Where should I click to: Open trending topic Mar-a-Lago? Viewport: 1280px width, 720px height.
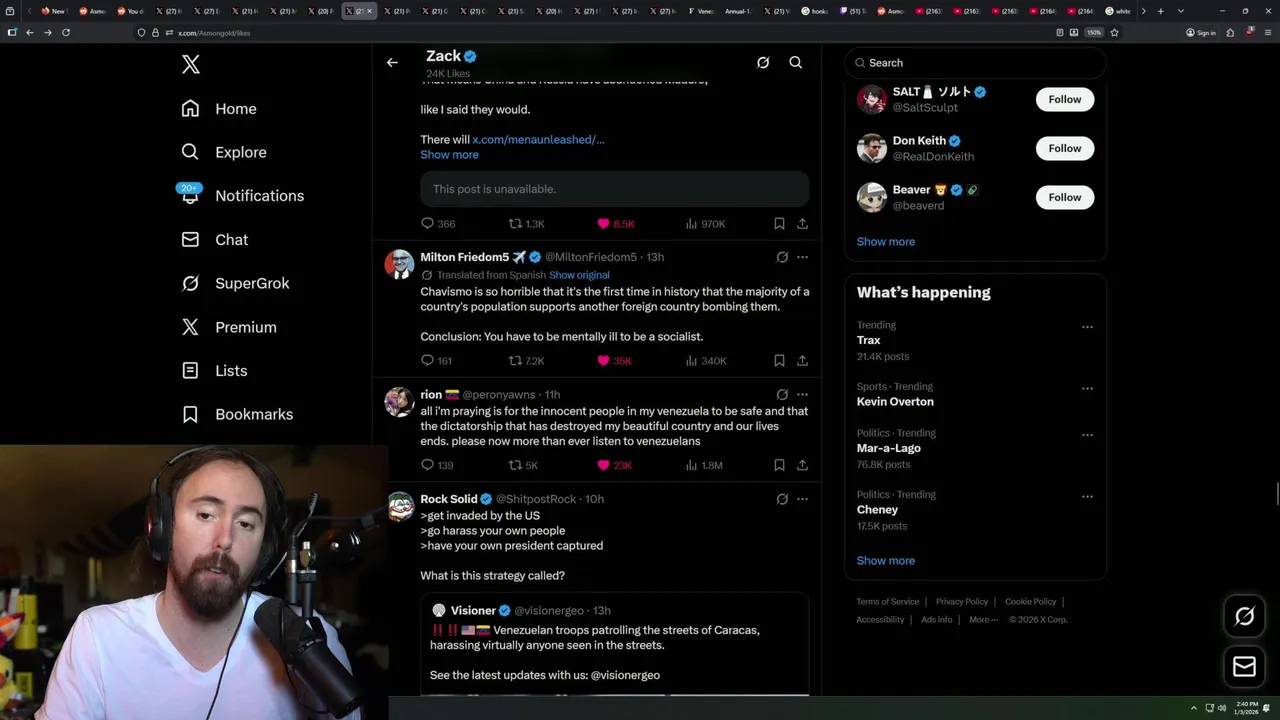point(888,448)
